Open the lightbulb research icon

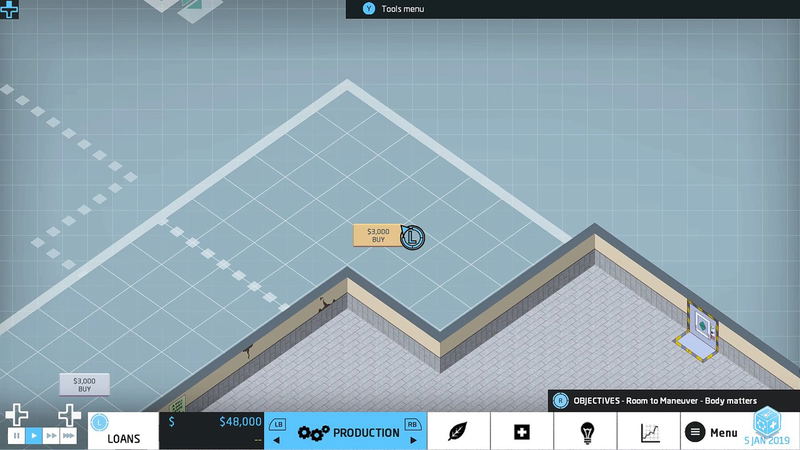pyautogui.click(x=587, y=433)
